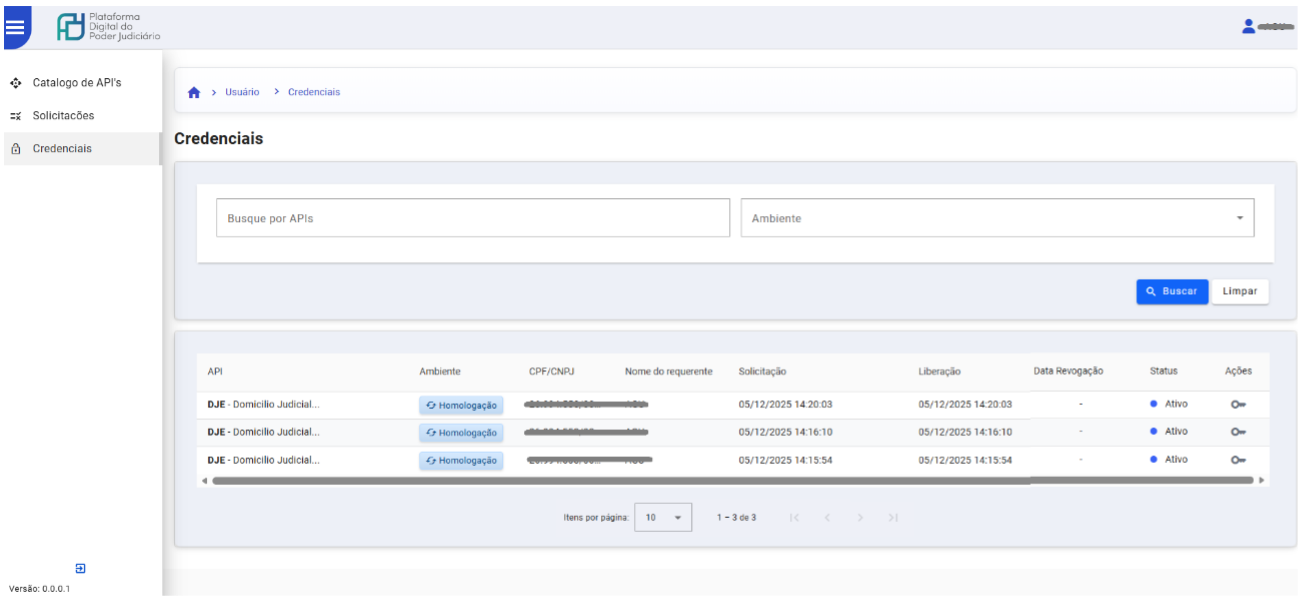The height and width of the screenshot is (598, 1301).
Task: Open Solicitacões in sidebar
Action: pyautogui.click(x=63, y=115)
